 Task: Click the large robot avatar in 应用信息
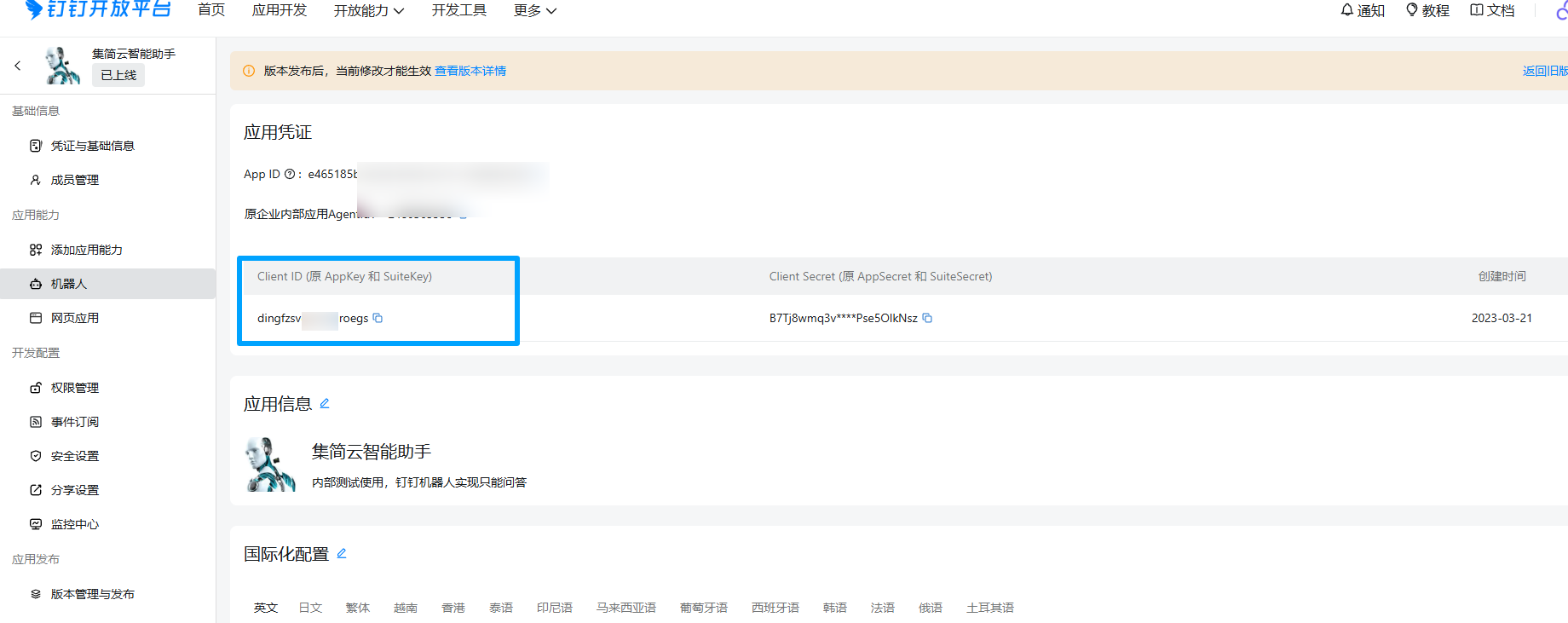271,464
